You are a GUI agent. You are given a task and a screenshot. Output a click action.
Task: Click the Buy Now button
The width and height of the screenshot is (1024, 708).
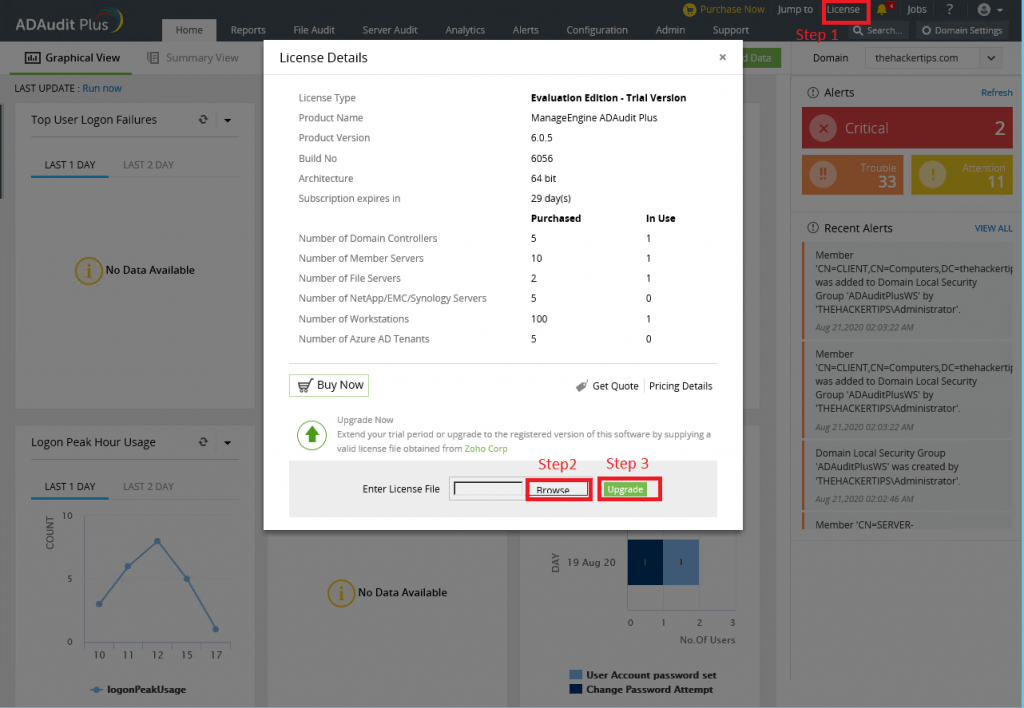329,385
